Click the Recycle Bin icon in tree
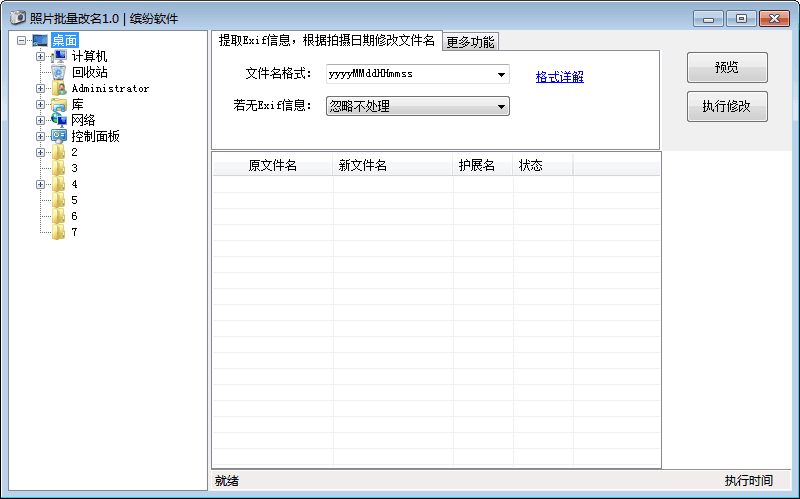The image size is (800, 499). pos(58,72)
